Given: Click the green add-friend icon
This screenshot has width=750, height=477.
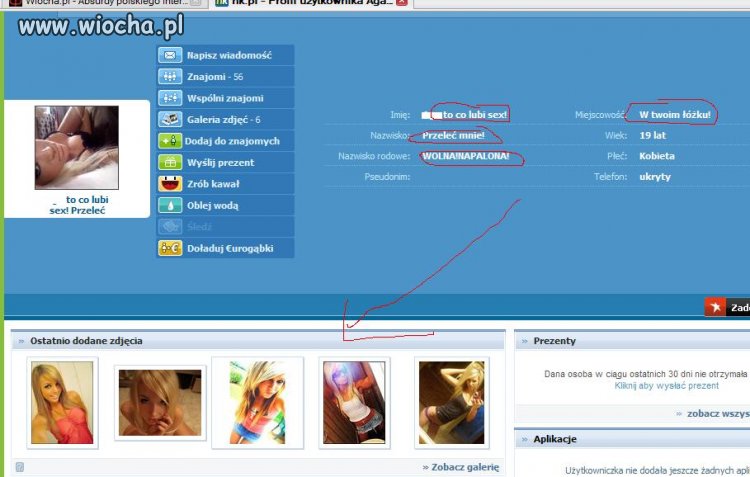Looking at the screenshot, I should pyautogui.click(x=170, y=141).
